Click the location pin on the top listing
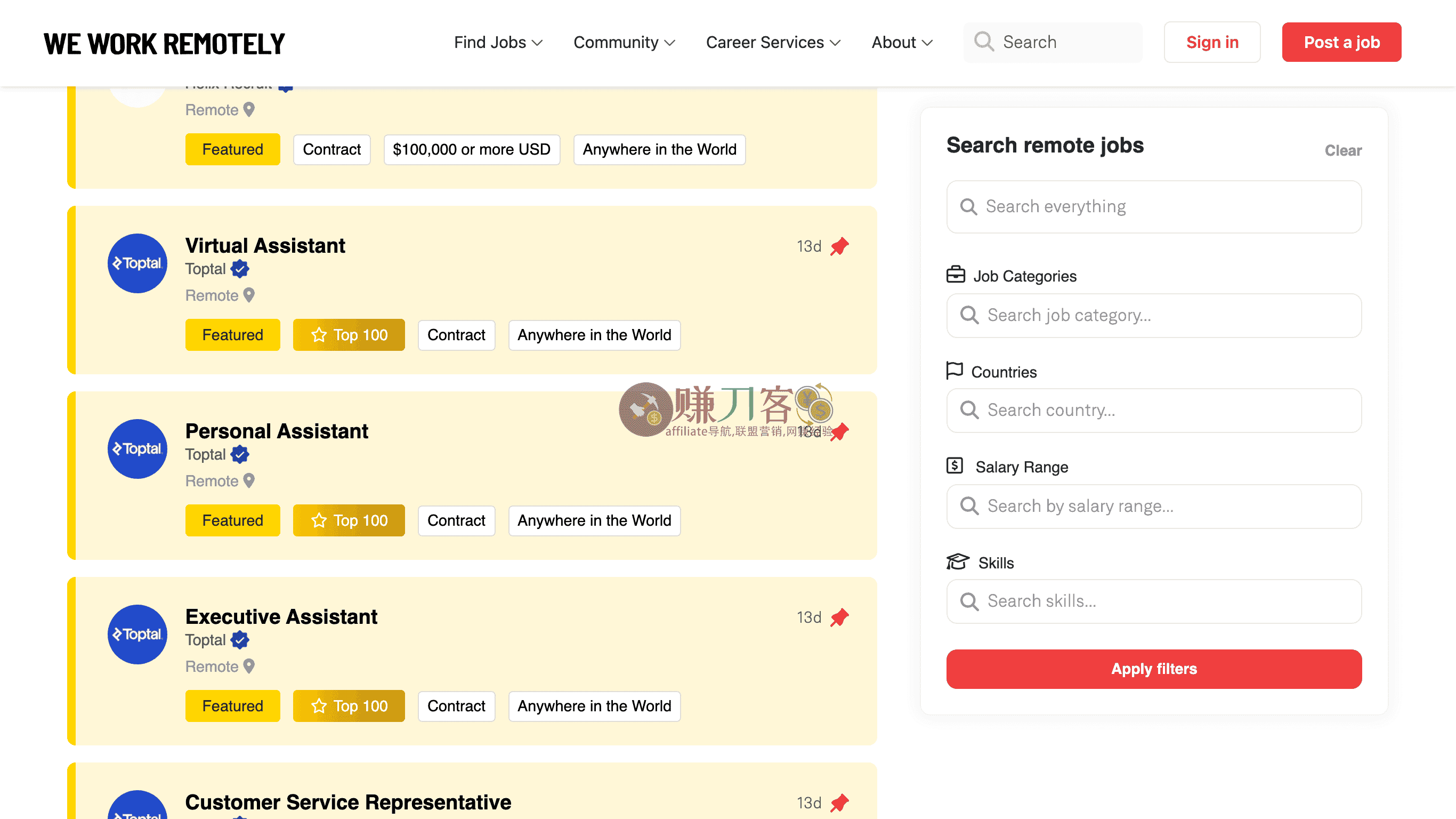 coord(249,110)
